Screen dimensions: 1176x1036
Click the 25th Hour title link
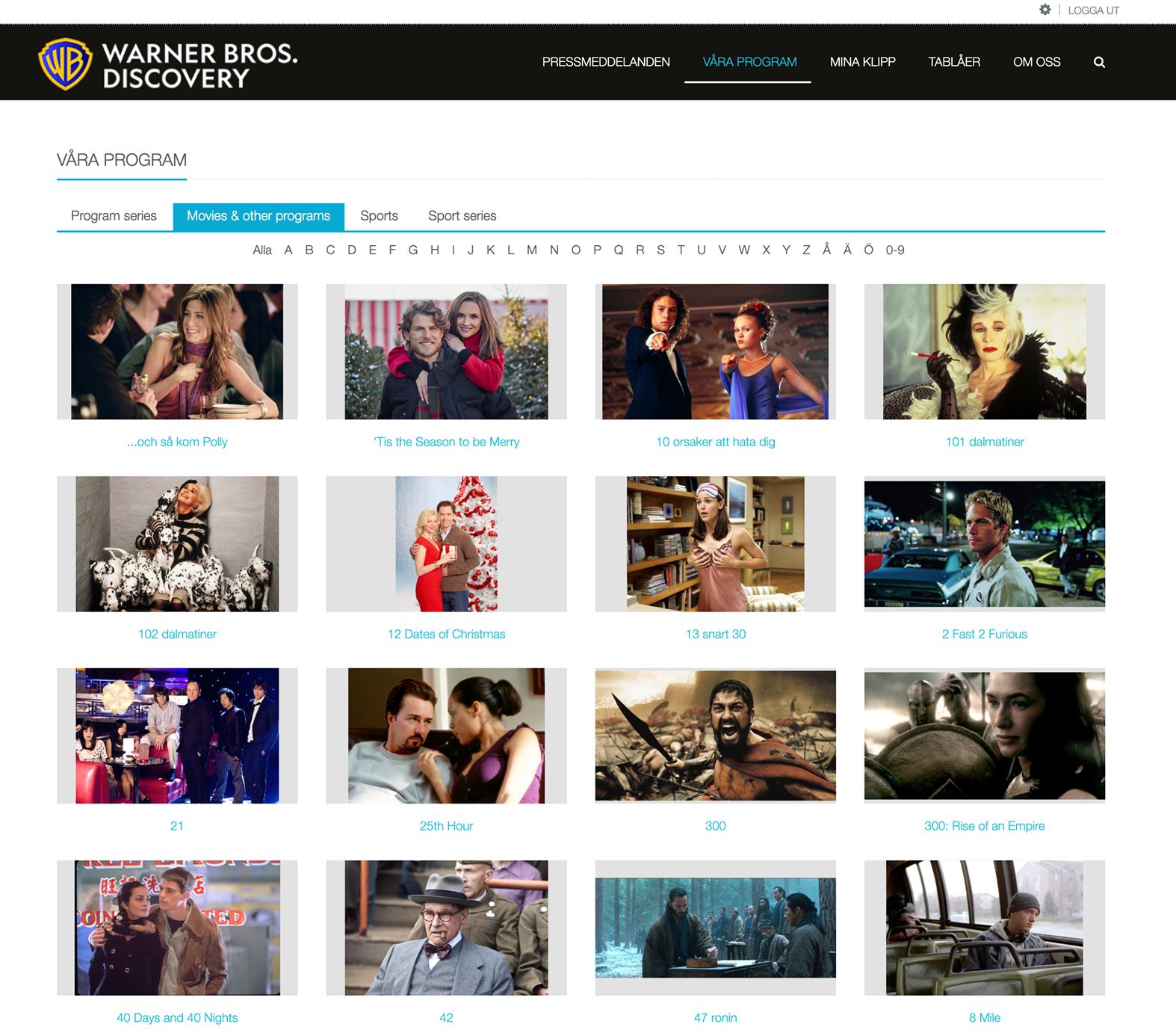click(446, 826)
